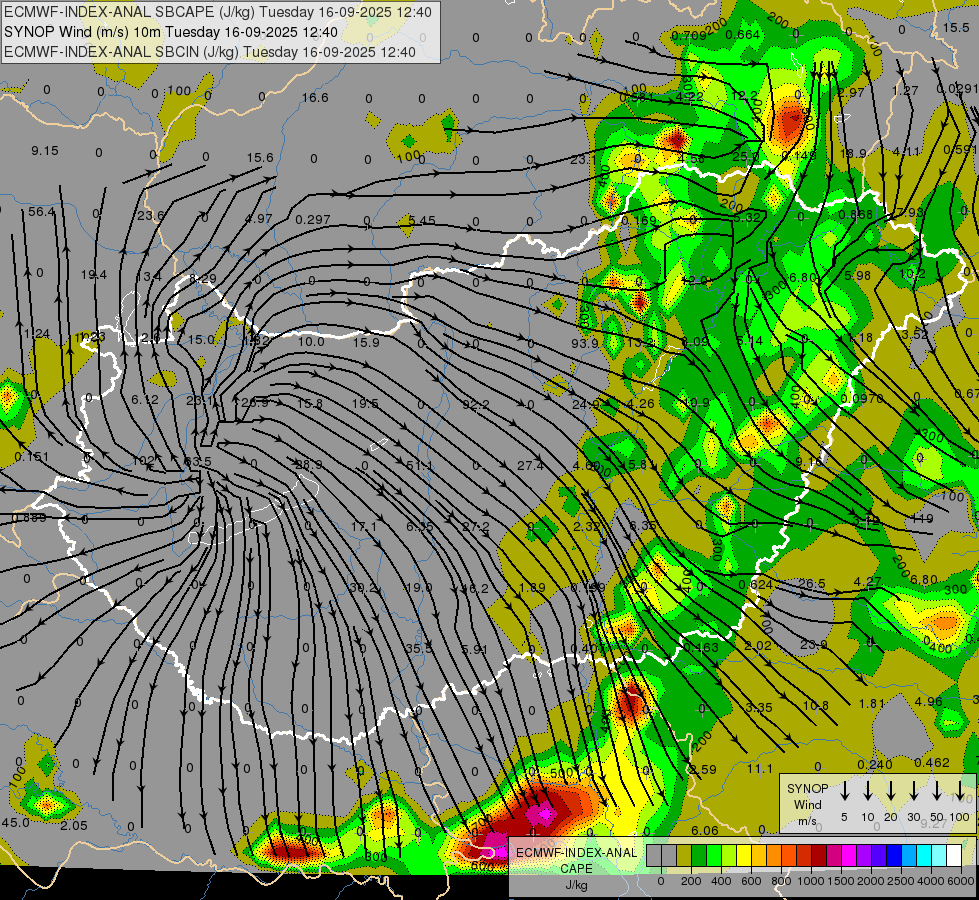Pick the lime legend swatch above 400

pyautogui.click(x=729, y=856)
